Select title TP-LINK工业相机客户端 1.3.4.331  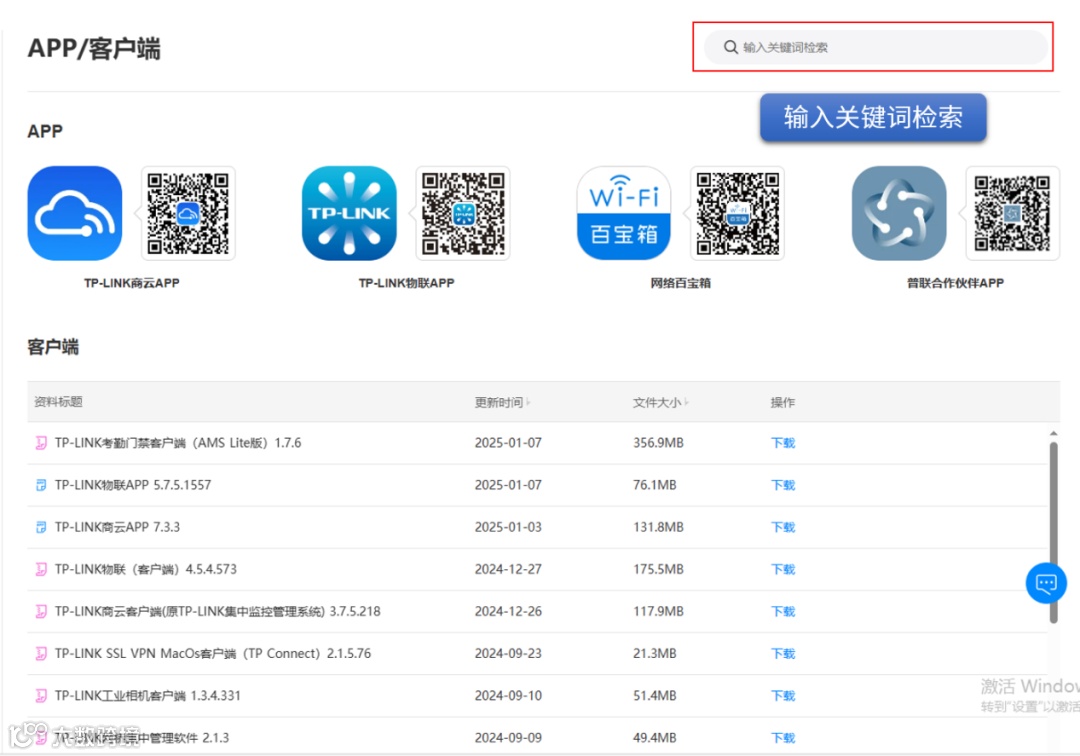click(147, 695)
